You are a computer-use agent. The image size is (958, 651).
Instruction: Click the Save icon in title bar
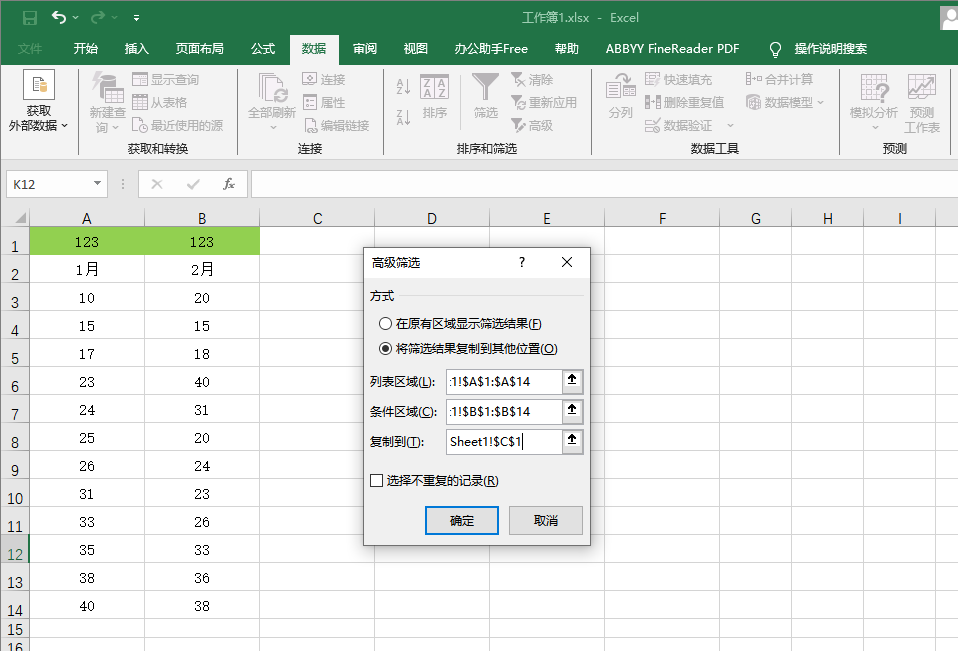(x=30, y=17)
